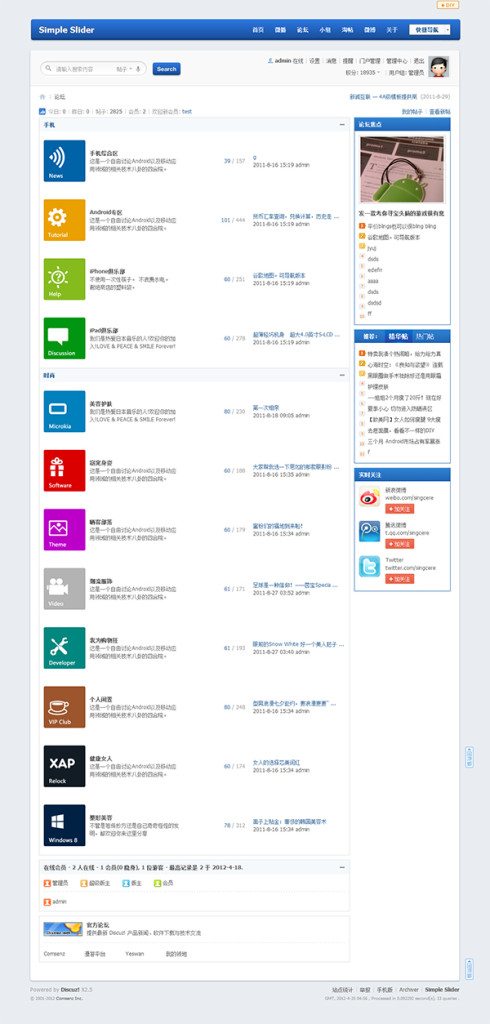Click the last menu item before quick navigation
Viewport: 490px width, 1024px height.
pos(391,30)
